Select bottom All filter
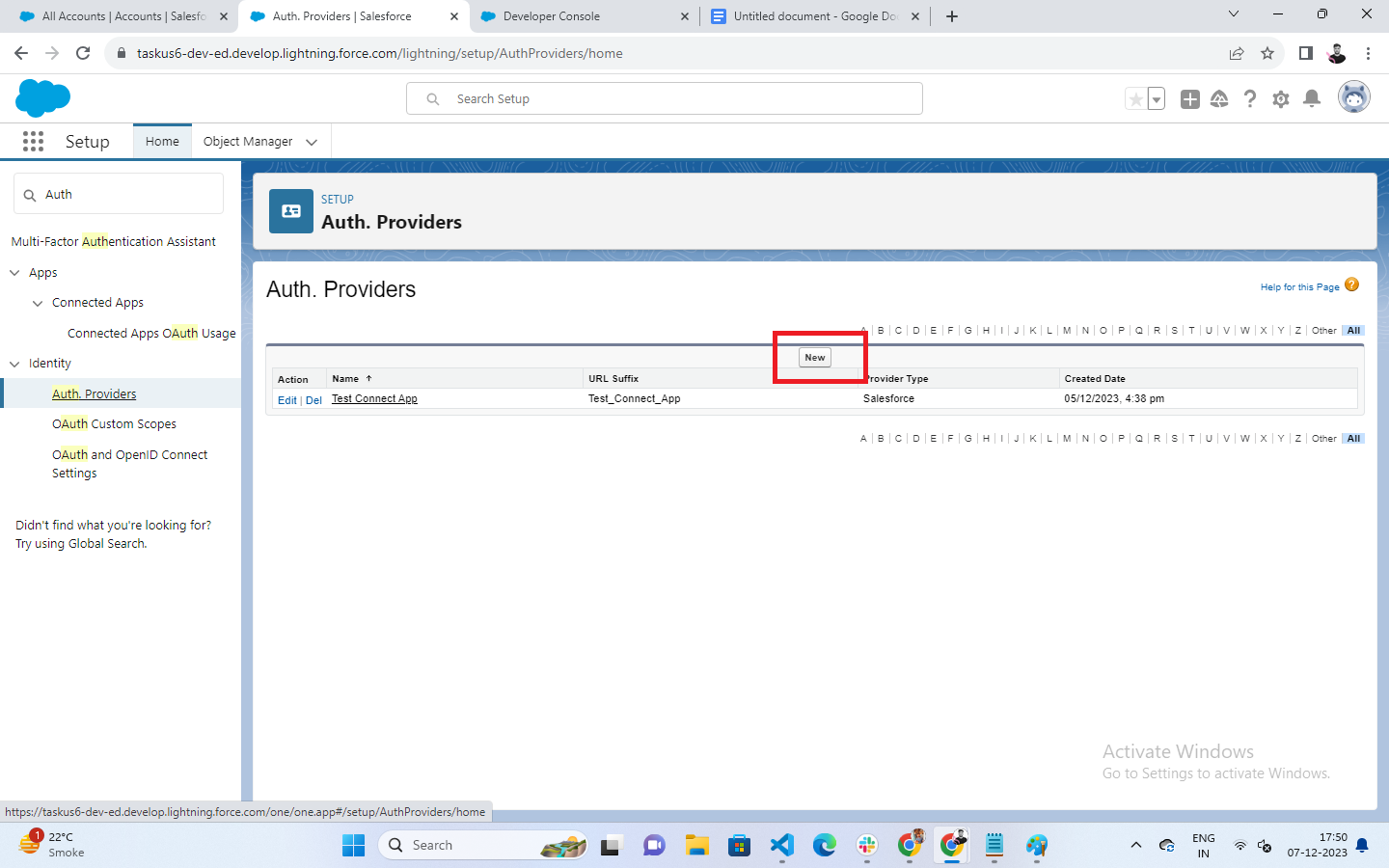Screen dimensions: 1389x868 coord(1353,439)
